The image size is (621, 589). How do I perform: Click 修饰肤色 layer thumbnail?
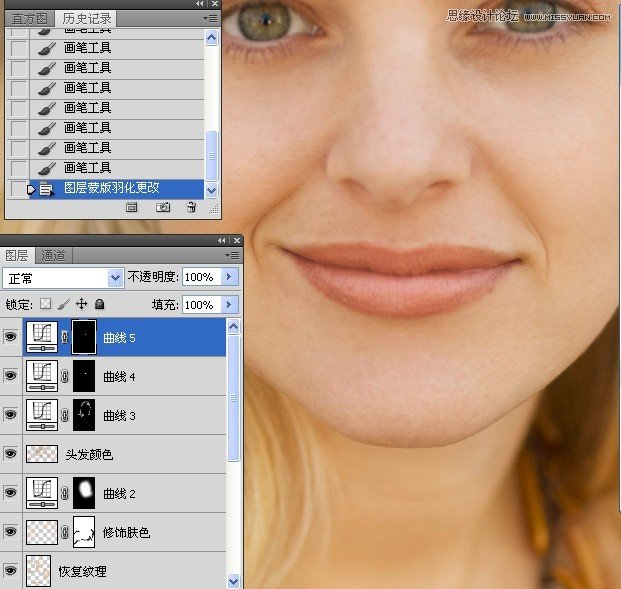pos(42,532)
